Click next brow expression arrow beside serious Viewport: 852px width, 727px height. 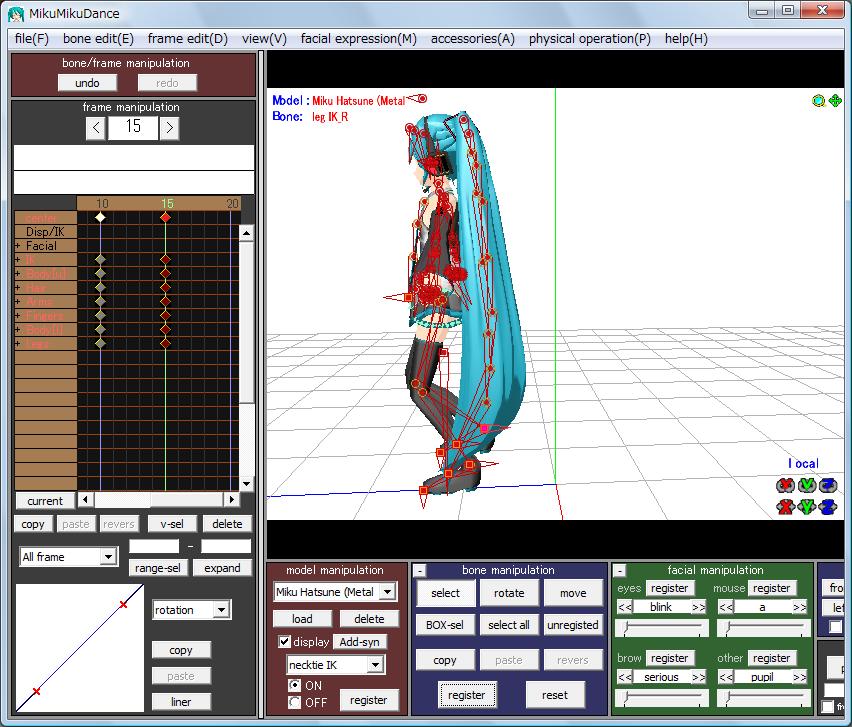[699, 677]
